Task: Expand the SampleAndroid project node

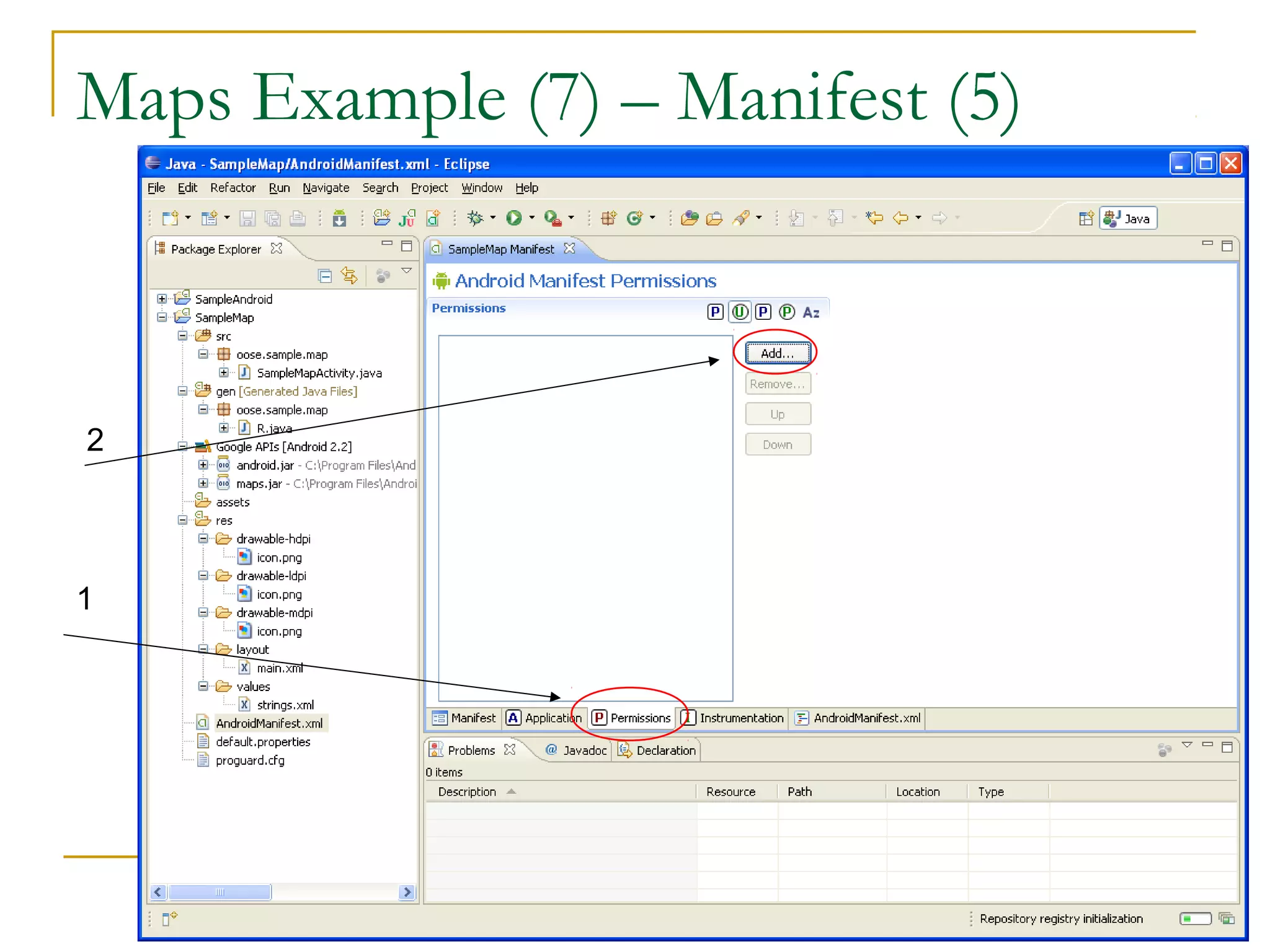Action: tap(162, 299)
